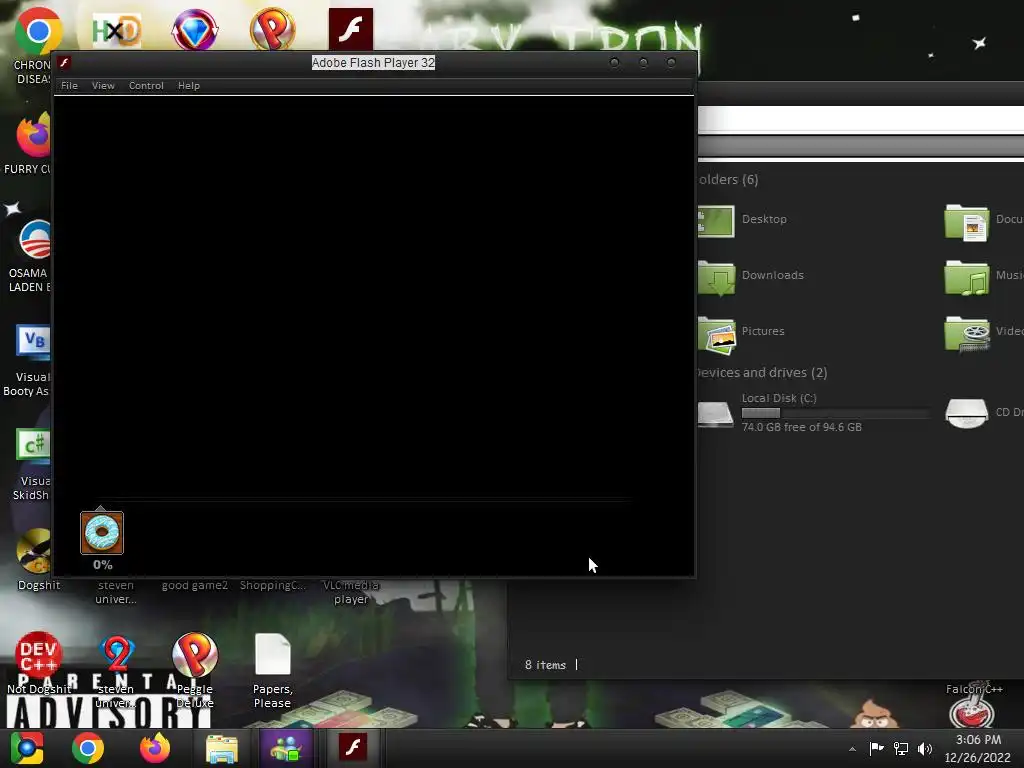Open the Help menu in Flash Player

[x=189, y=86]
